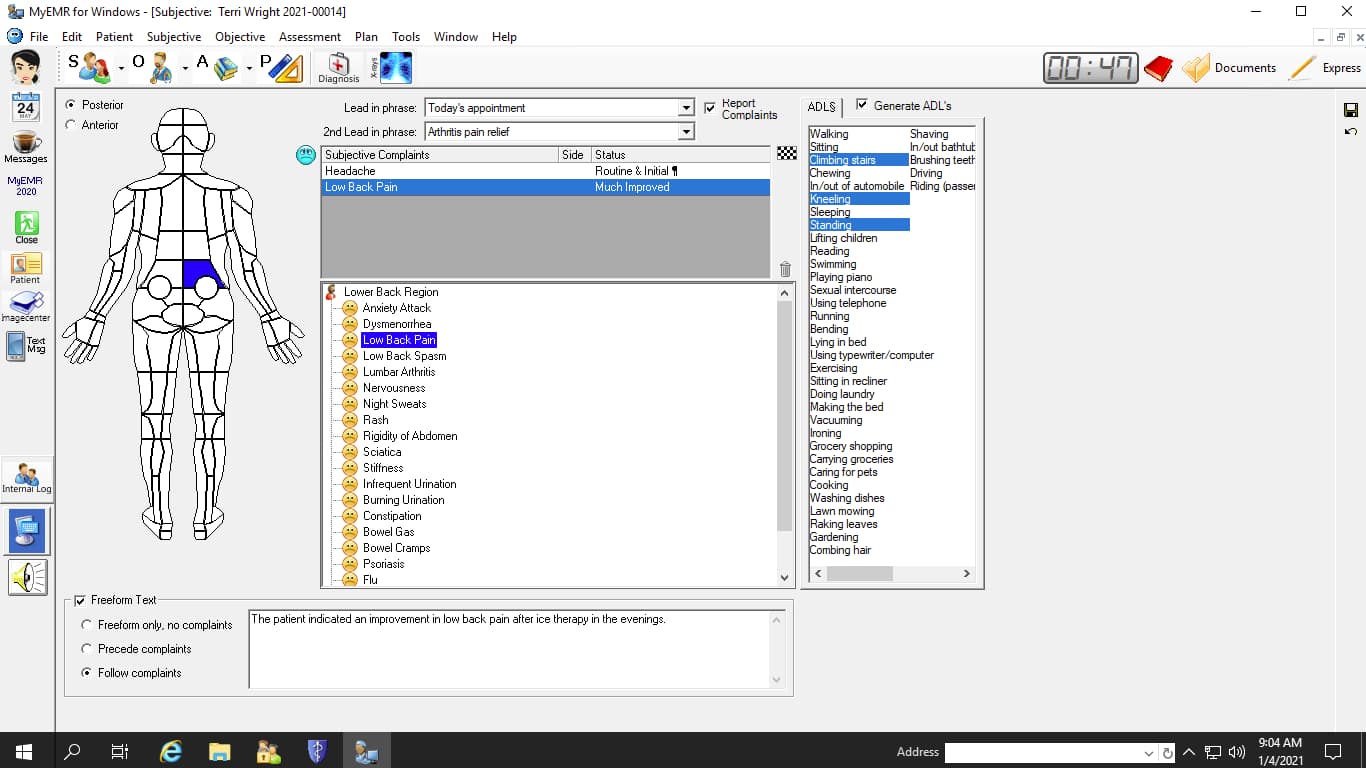Click the red book icon
This screenshot has height=768, width=1366.
(x=1158, y=68)
